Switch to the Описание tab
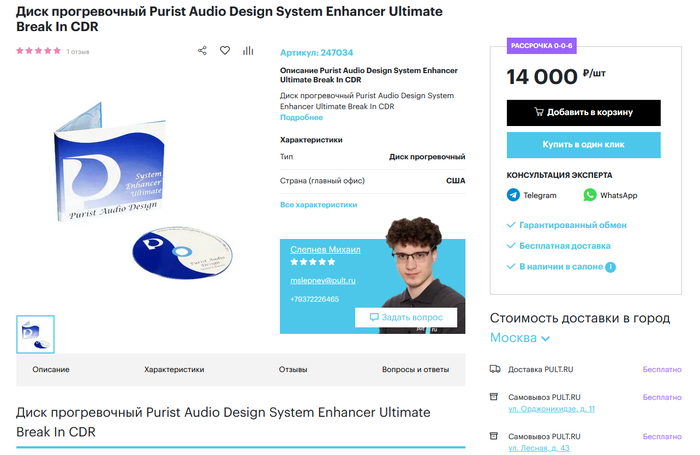 point(51,370)
